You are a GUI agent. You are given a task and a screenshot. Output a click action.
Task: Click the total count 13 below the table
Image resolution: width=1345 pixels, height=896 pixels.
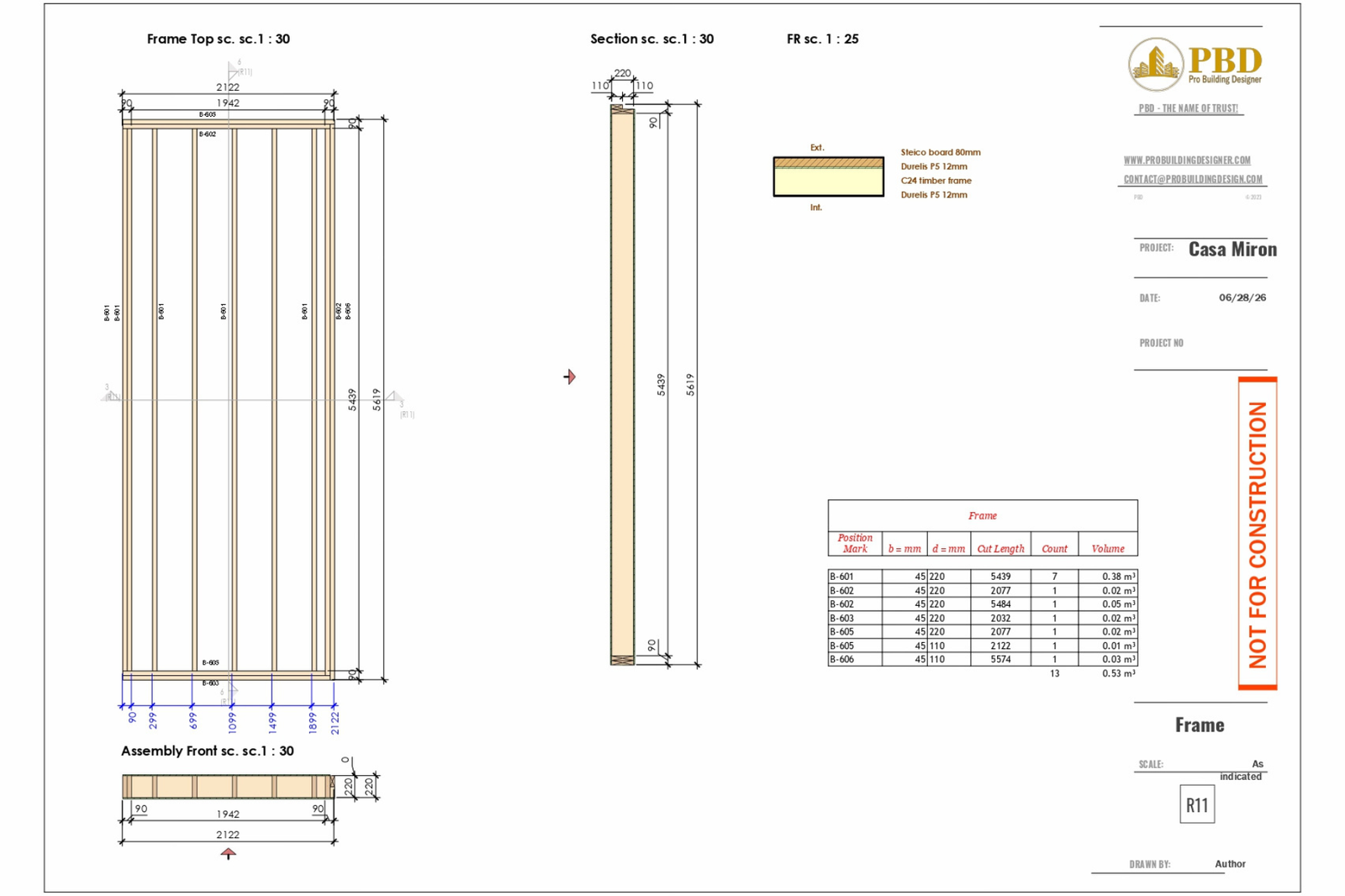pos(1054,673)
